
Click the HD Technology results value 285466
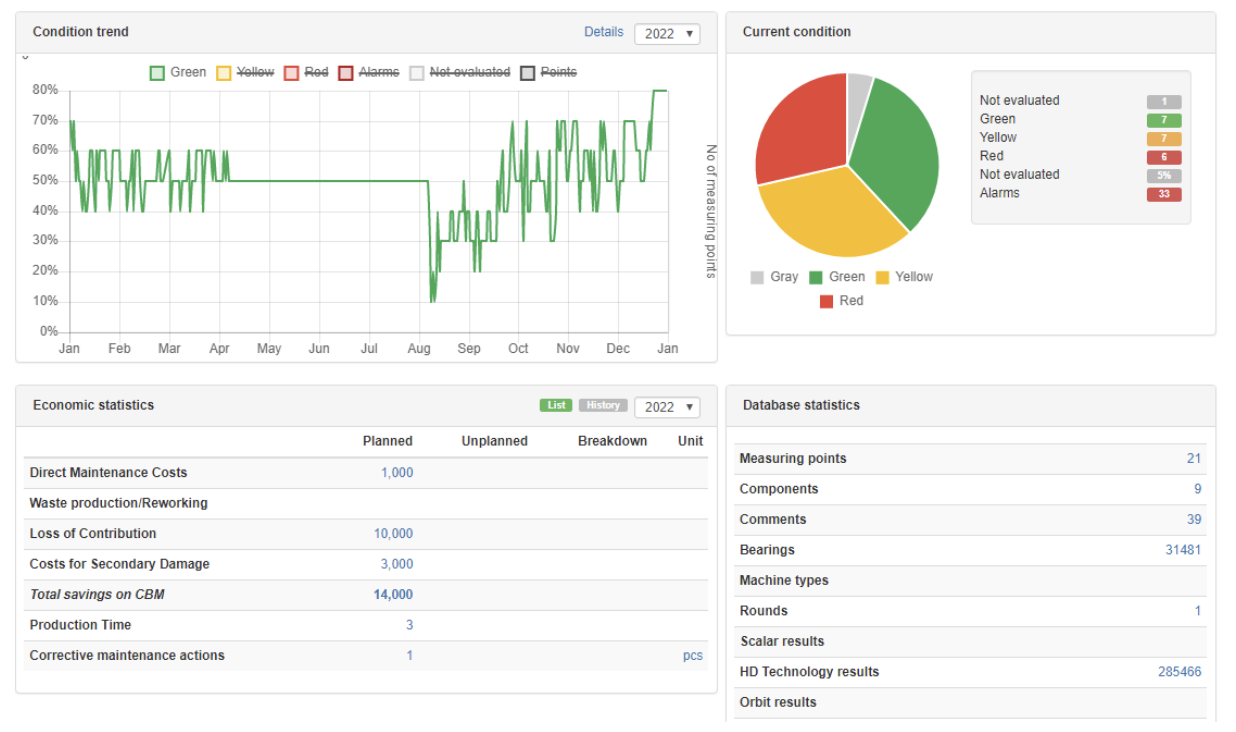click(x=1179, y=672)
